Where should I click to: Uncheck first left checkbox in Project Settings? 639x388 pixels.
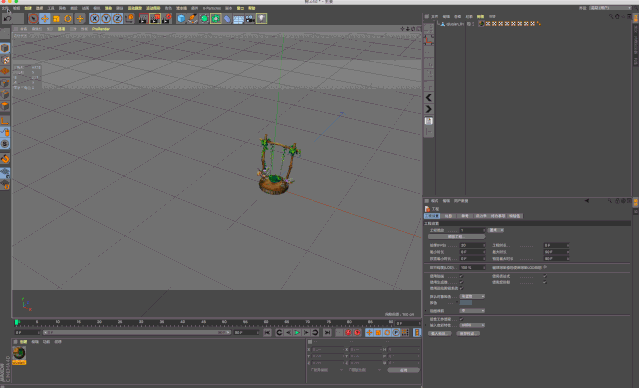[x=461, y=276]
